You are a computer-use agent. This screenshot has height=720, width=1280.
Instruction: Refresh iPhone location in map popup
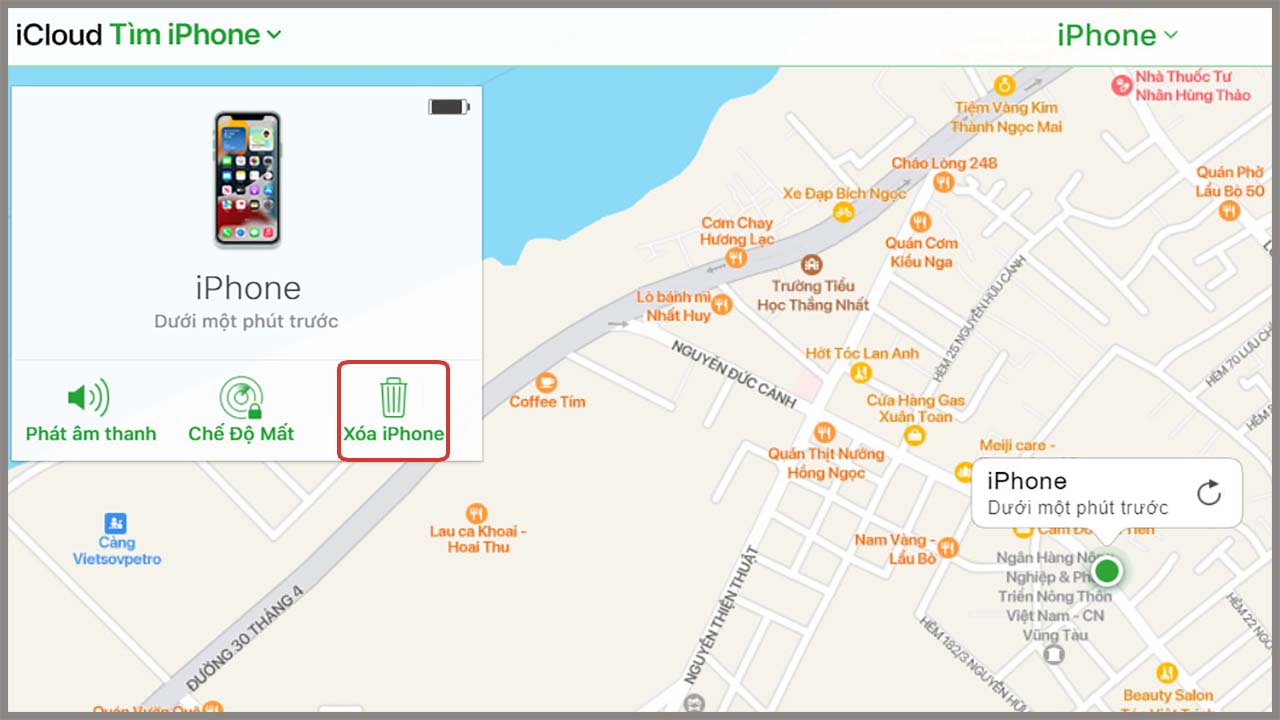pos(1209,493)
